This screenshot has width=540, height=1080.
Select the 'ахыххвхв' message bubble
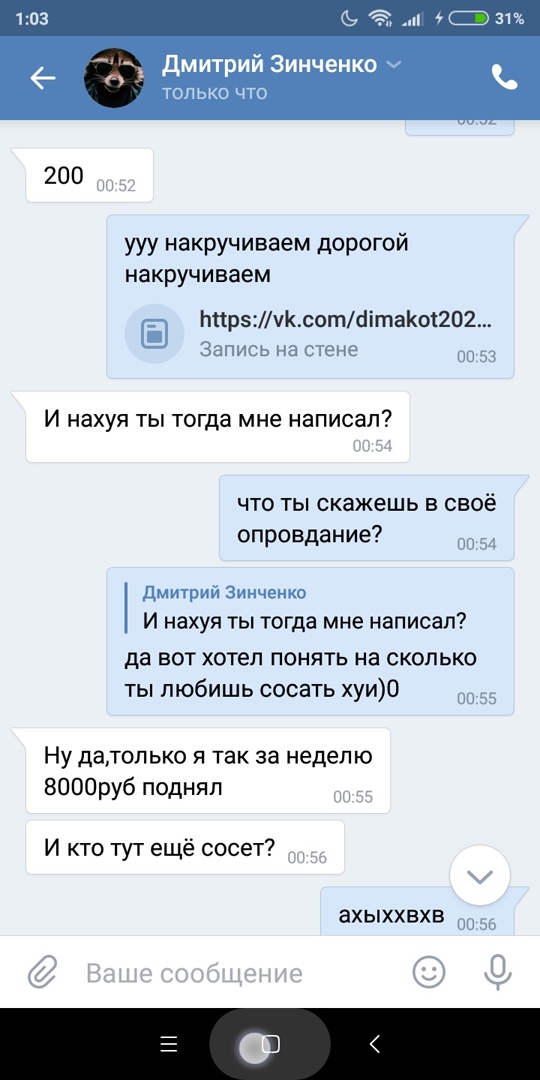click(x=417, y=912)
